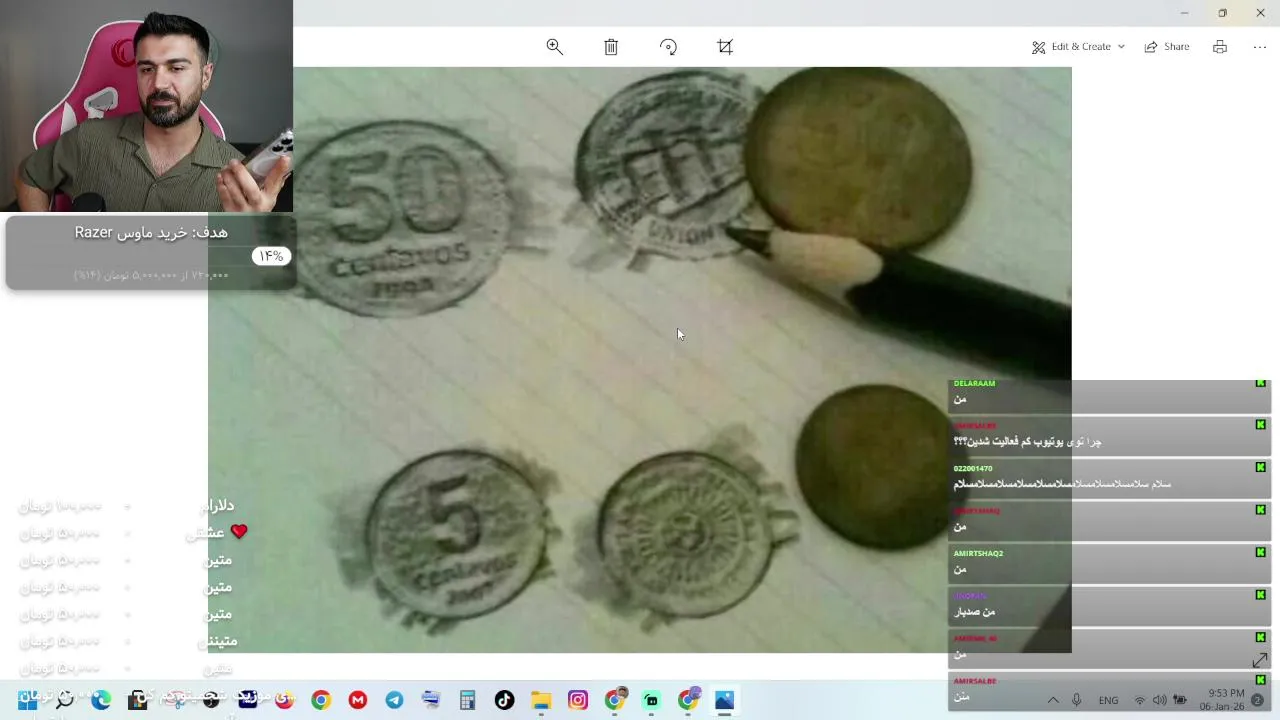Viewport: 1280px width, 720px height.
Task: Open the See more three-dots menu
Action: pyautogui.click(x=1260, y=47)
